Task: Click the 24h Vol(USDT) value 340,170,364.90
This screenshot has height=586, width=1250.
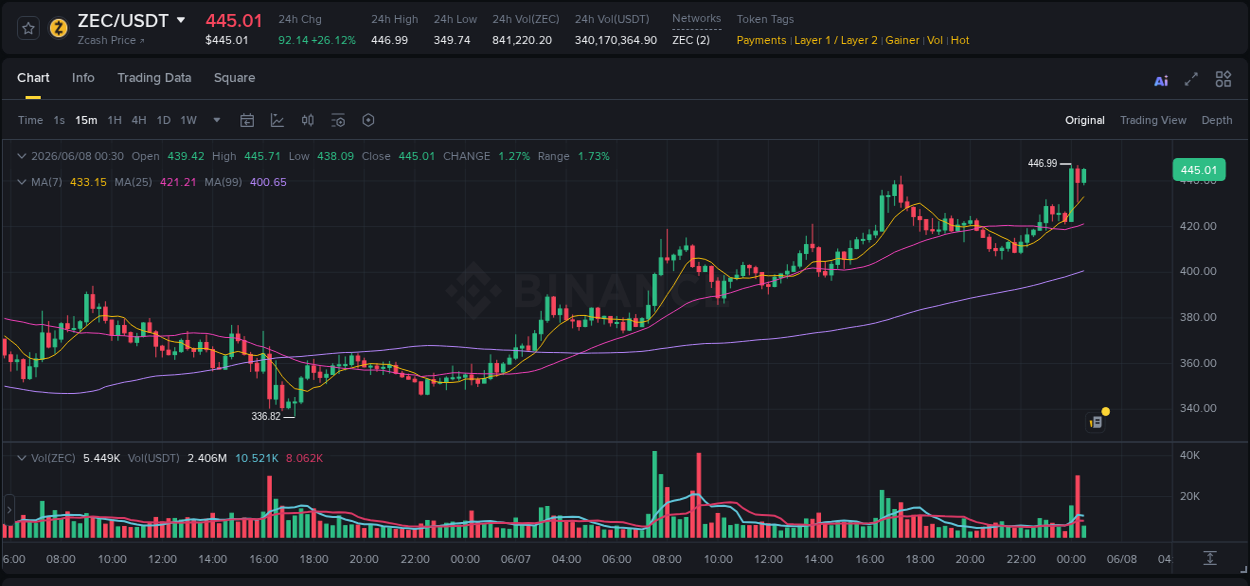Action: coord(616,40)
